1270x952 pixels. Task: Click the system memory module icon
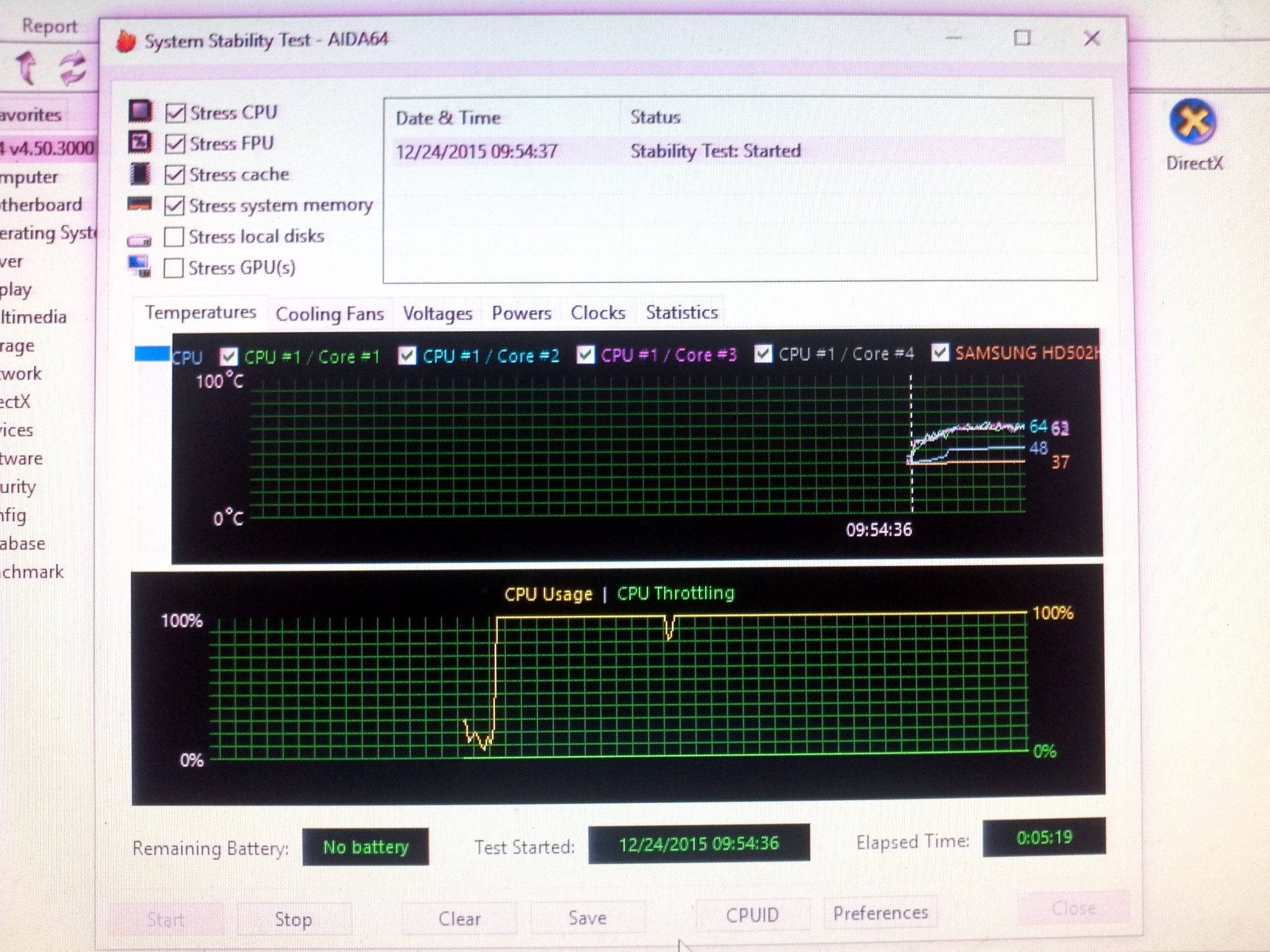pos(140,204)
